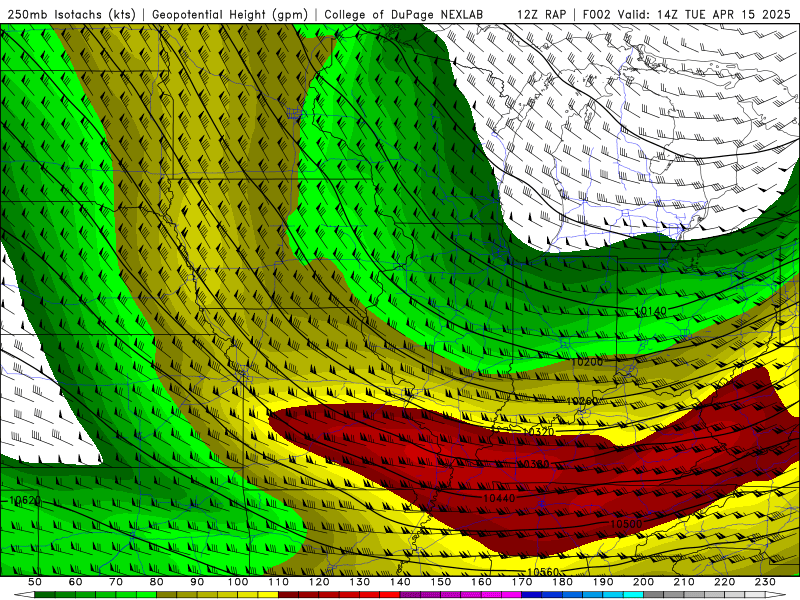The width and height of the screenshot is (800, 600).
Task: Click the 10620 height contour label
Action: tap(24, 501)
